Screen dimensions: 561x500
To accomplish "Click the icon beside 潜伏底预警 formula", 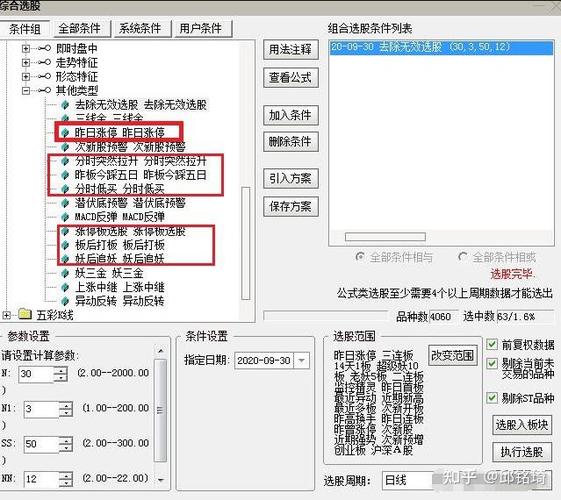I will [65, 203].
